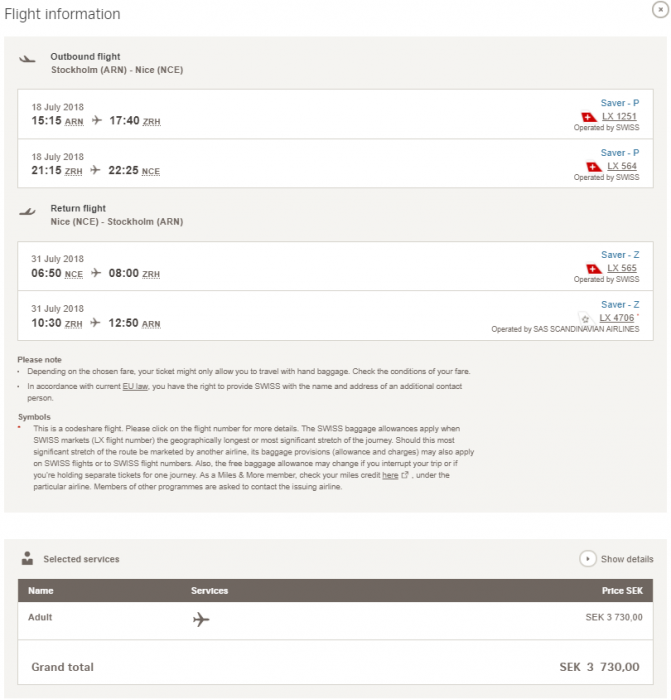Image resolution: width=671 pixels, height=700 pixels.
Task: Click the airplane icon in Services column
Action: coord(201,620)
